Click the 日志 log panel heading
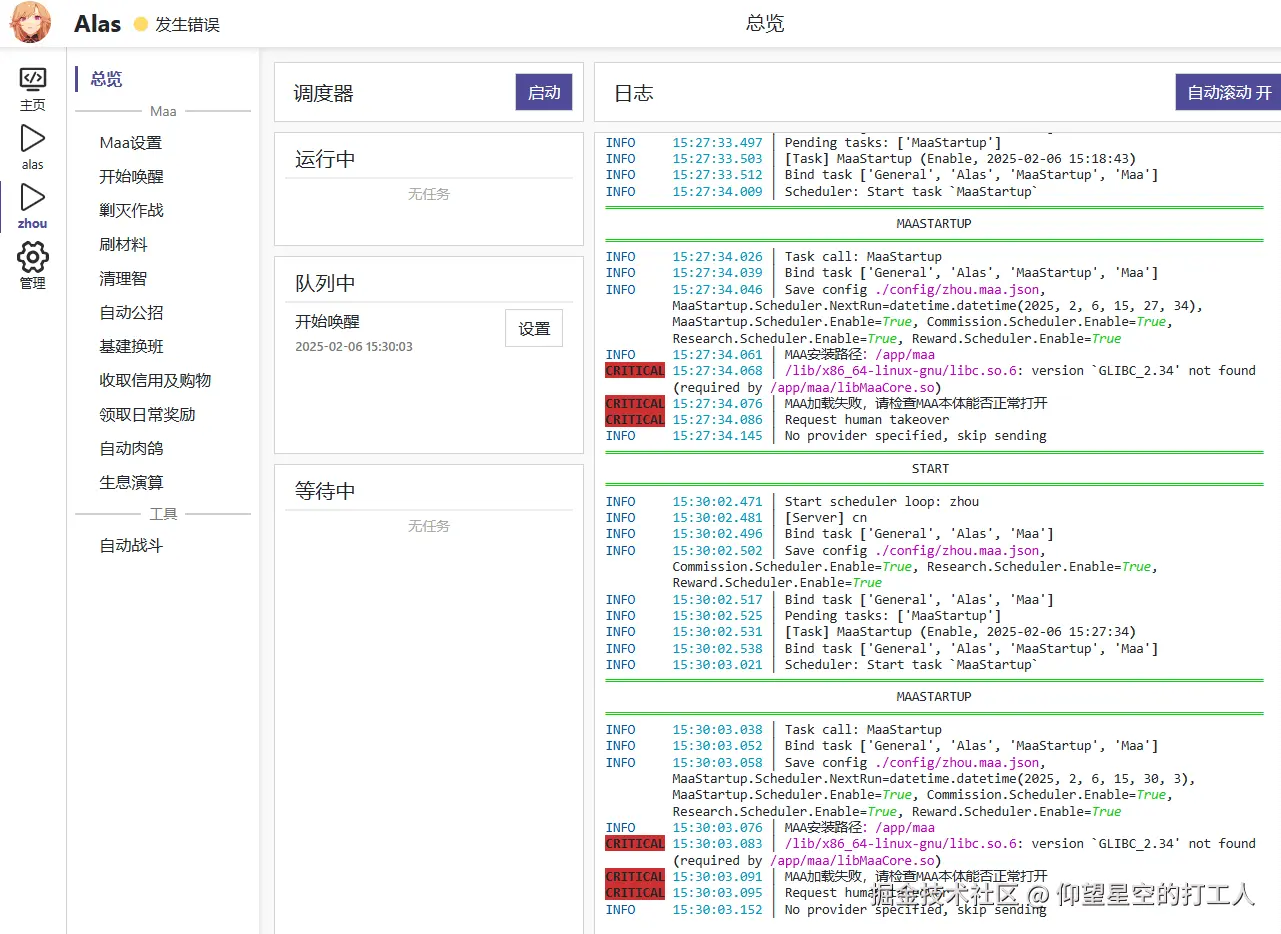Image resolution: width=1281 pixels, height=934 pixels. tap(633, 94)
